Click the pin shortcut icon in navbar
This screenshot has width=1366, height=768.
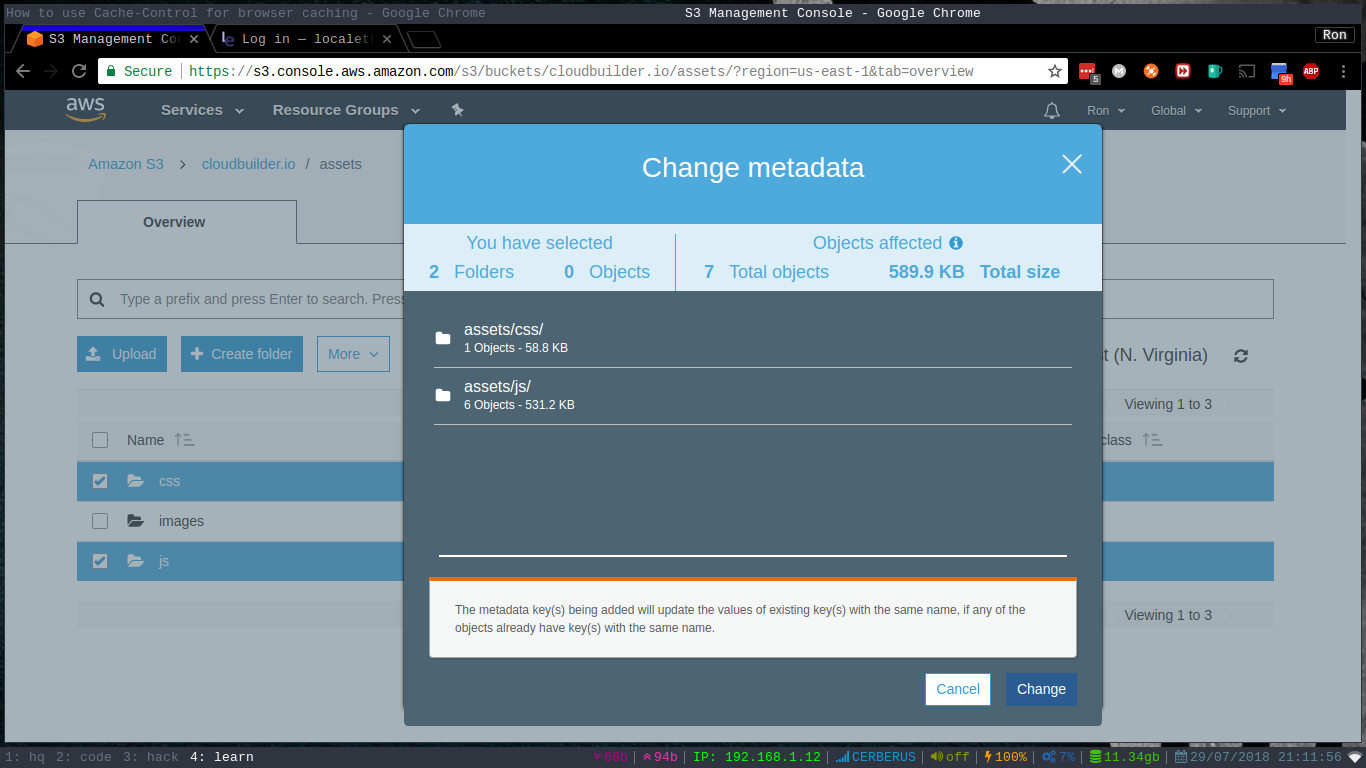coord(457,110)
